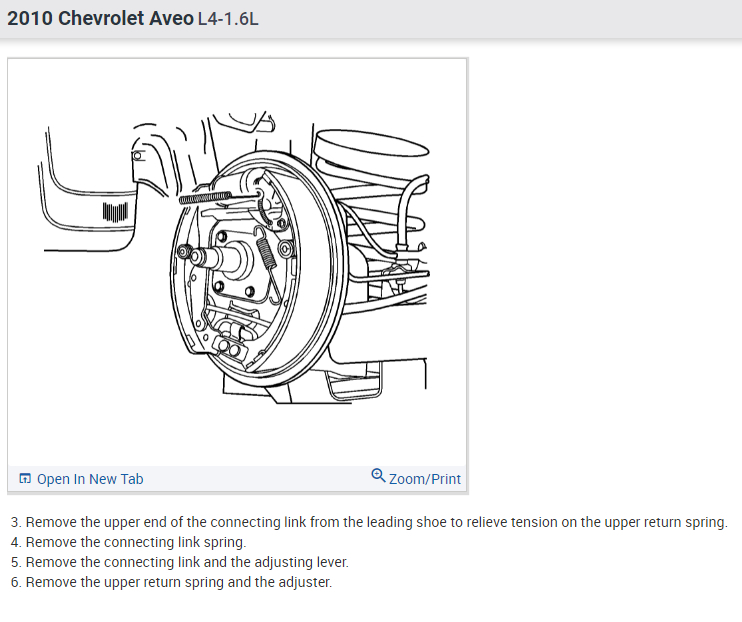Click the ribbed mud flap patch in diagram

(x=115, y=212)
